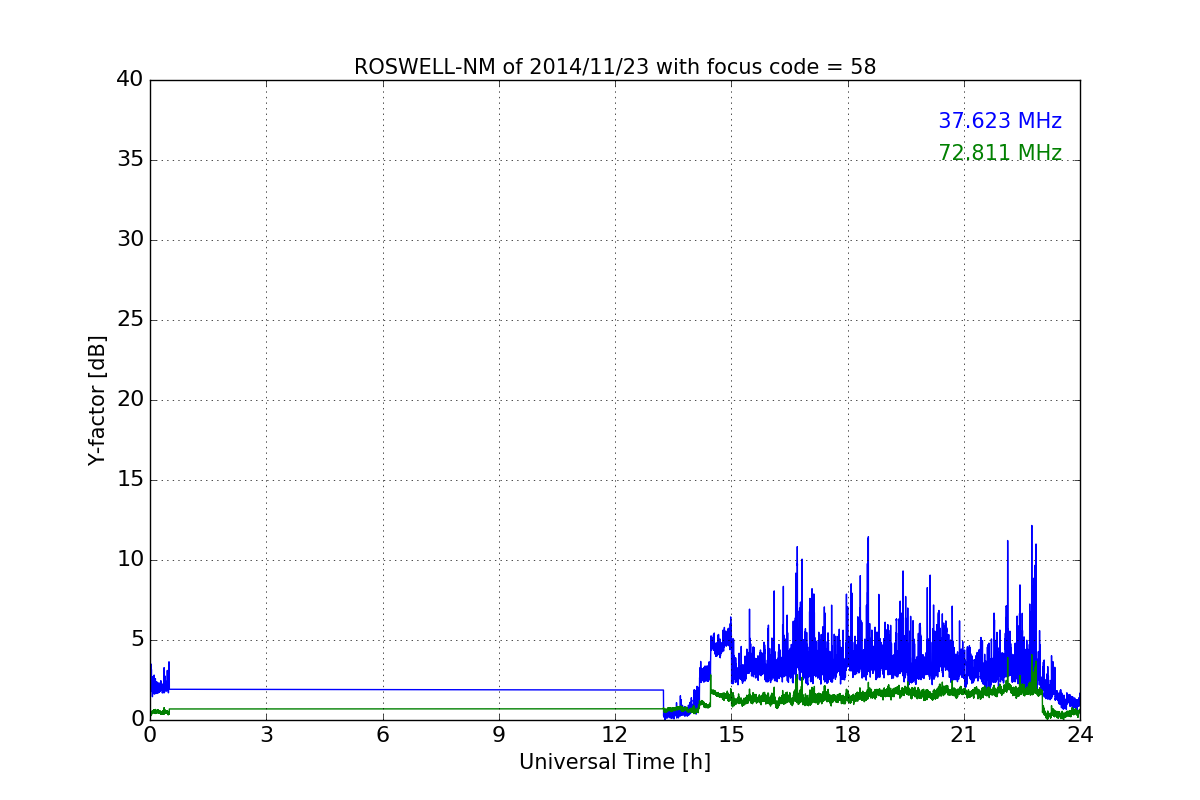Click the x-axis tick label 6
The height and width of the screenshot is (800, 1200).
click(x=383, y=735)
